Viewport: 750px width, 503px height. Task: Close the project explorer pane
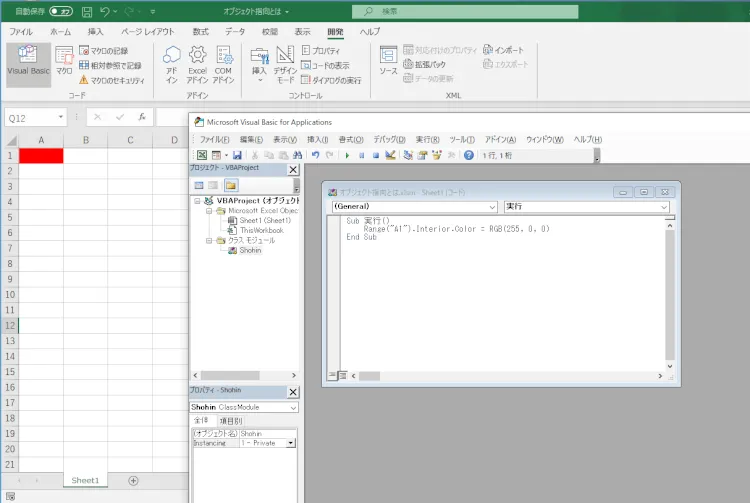click(x=293, y=169)
